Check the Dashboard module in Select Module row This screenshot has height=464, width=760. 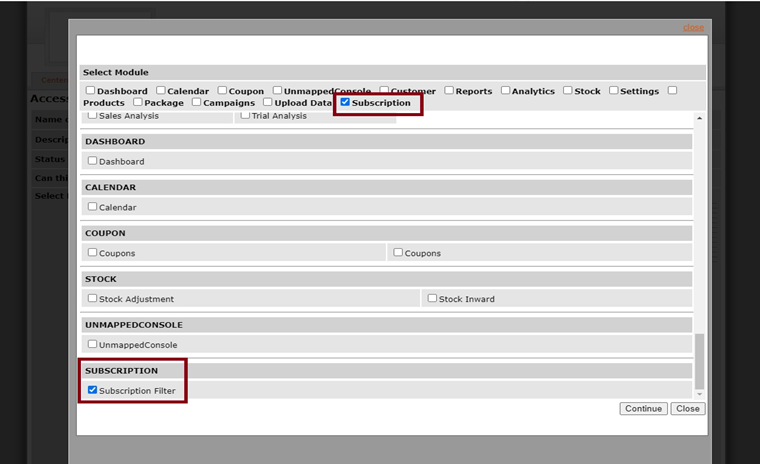point(90,90)
